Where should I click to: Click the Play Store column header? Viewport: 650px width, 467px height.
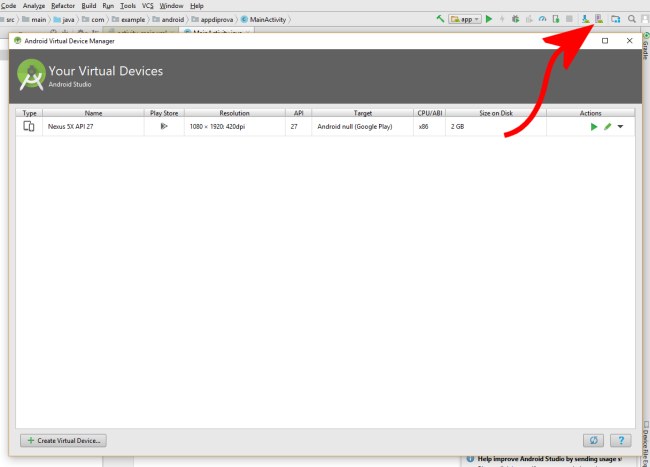click(x=164, y=113)
